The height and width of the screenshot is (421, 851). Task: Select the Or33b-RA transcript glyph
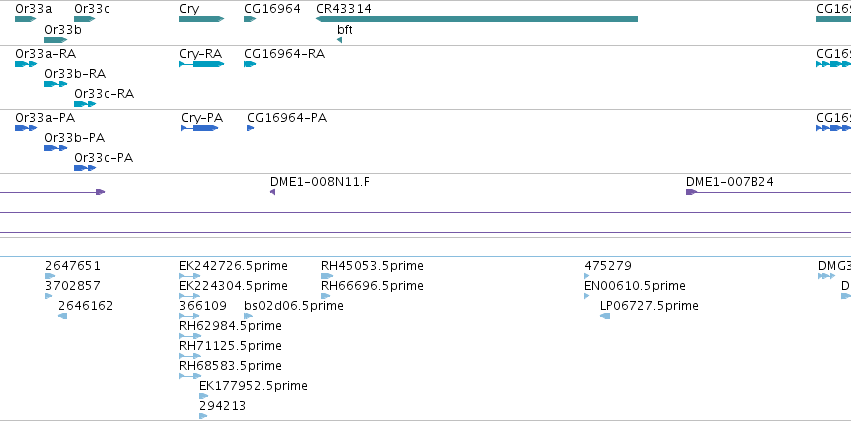pos(55,84)
